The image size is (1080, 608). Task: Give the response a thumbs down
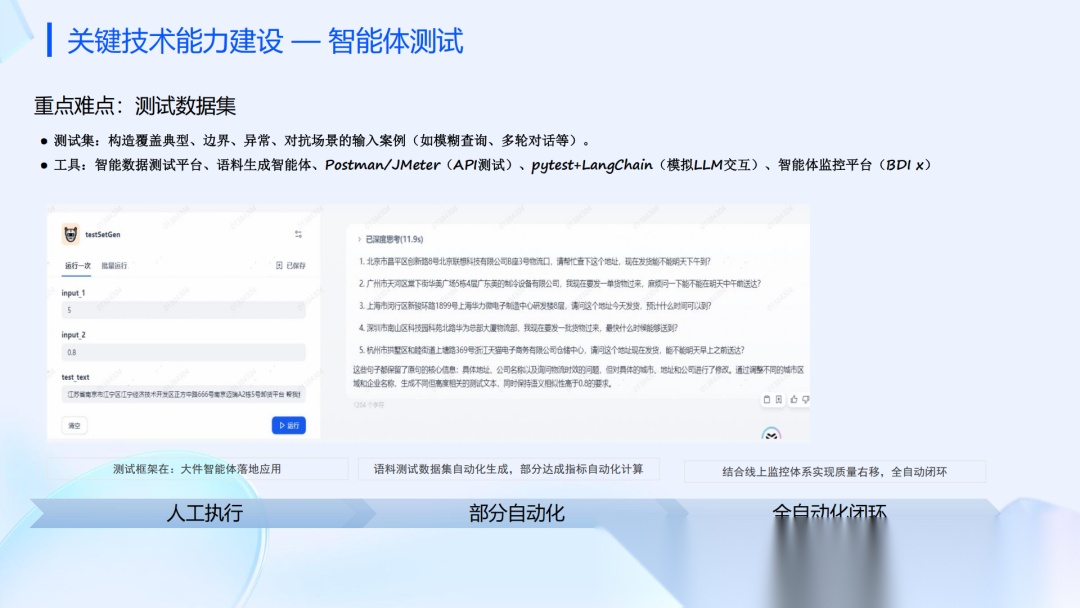click(x=805, y=399)
